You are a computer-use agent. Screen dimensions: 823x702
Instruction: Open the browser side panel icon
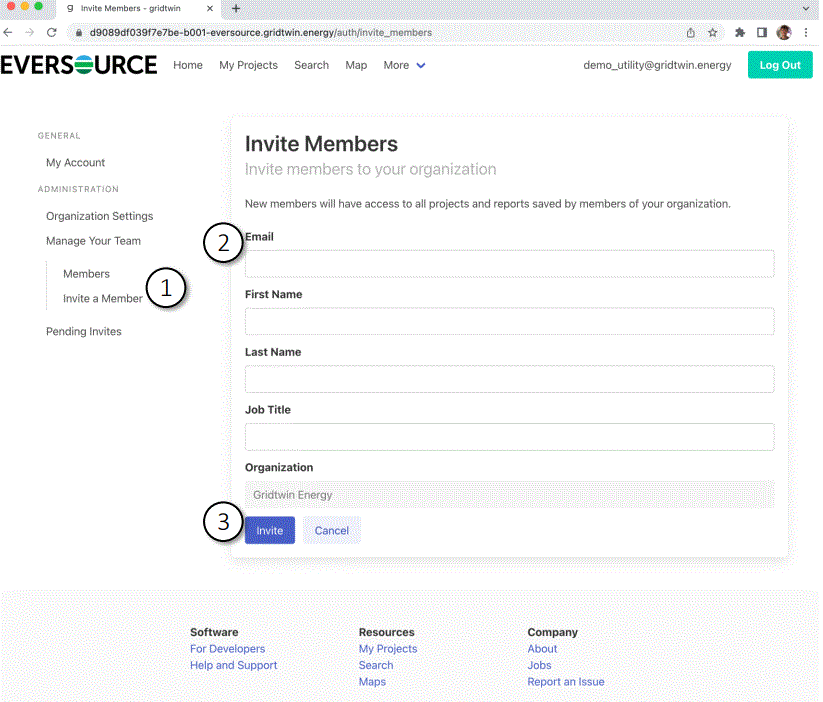(762, 32)
